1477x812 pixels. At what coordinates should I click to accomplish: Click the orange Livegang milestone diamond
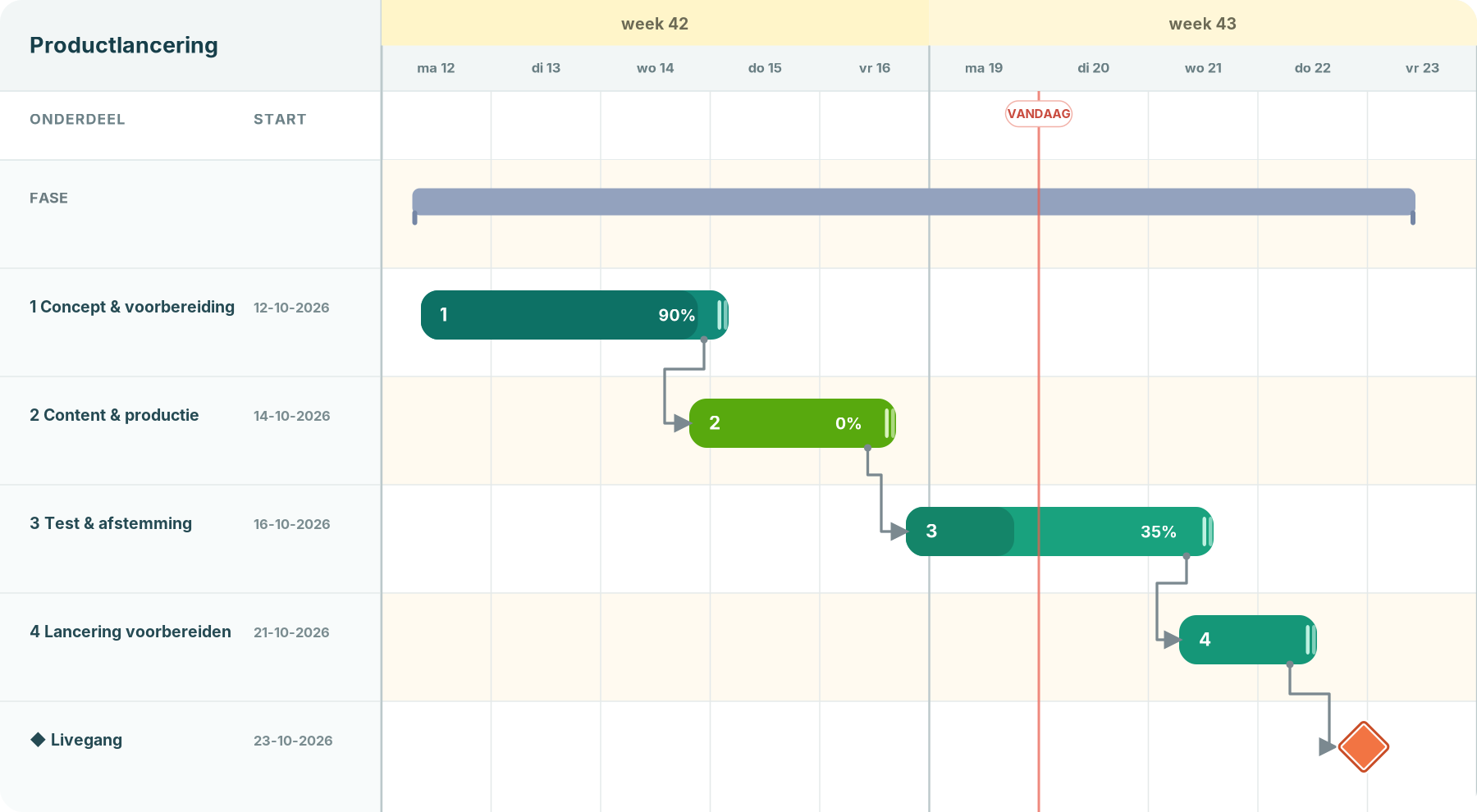pos(1363,746)
